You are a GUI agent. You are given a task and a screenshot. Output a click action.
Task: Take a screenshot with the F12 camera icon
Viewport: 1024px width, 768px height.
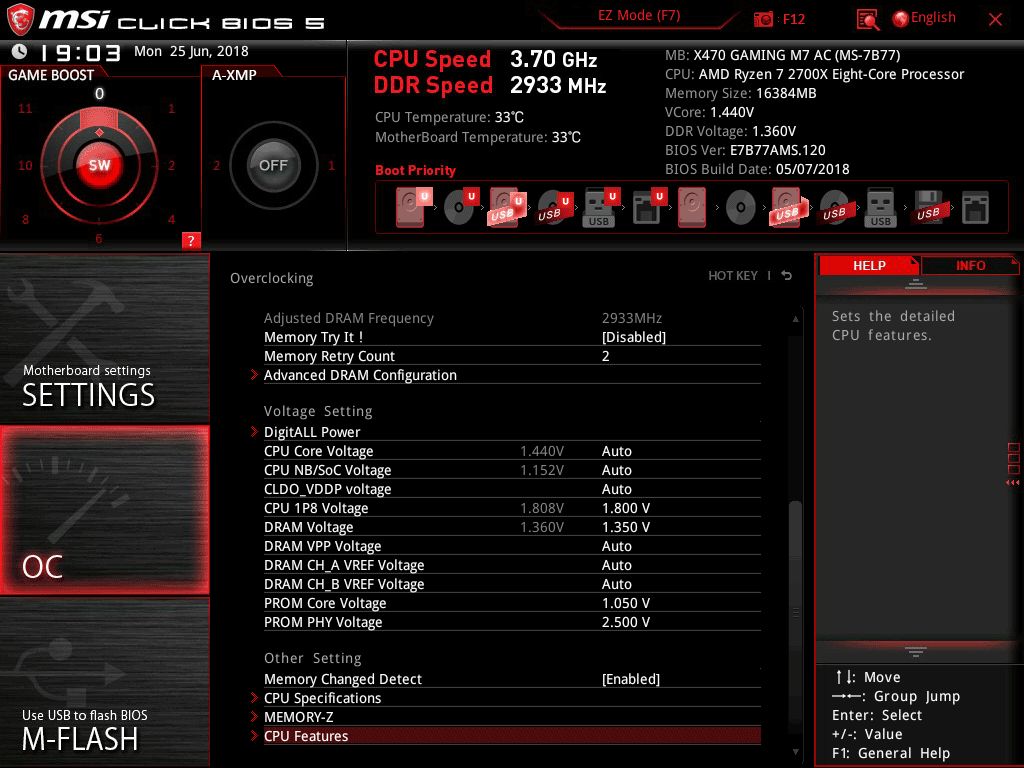point(763,20)
